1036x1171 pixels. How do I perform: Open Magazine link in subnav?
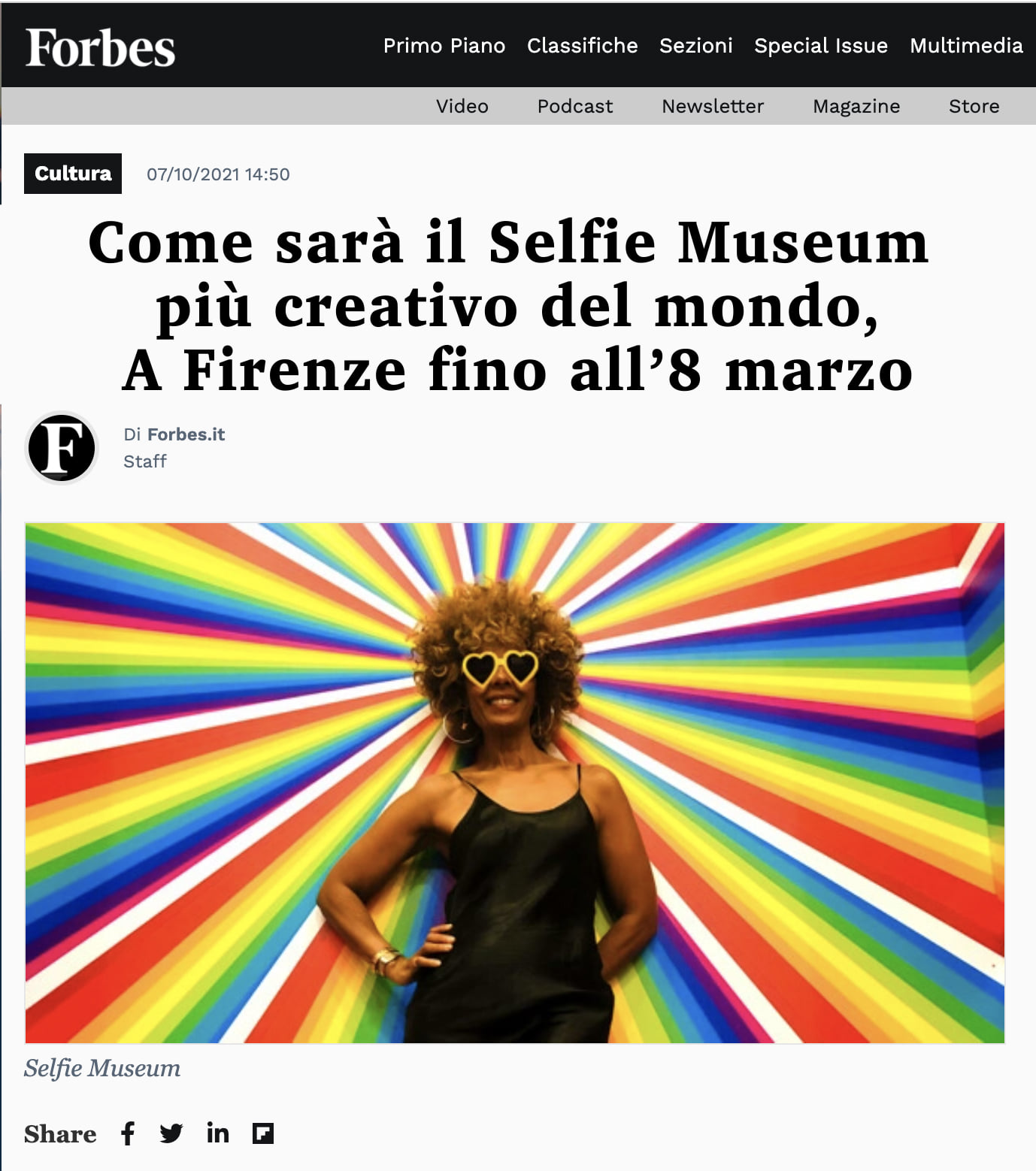tap(856, 106)
